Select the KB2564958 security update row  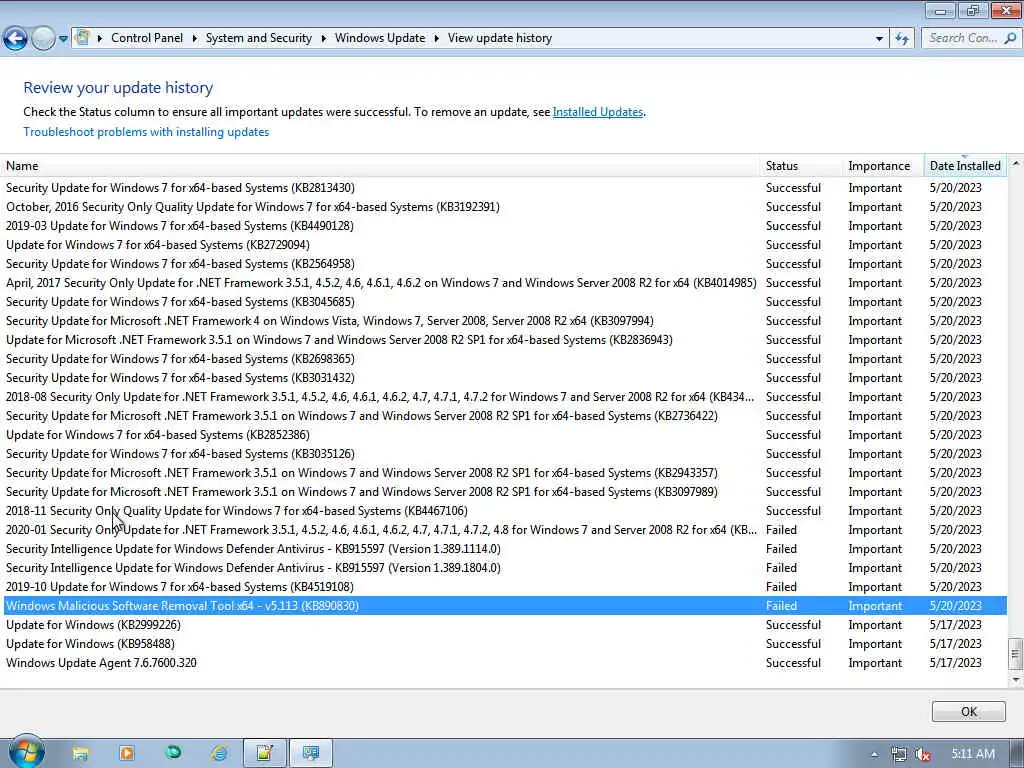[x=505, y=263]
